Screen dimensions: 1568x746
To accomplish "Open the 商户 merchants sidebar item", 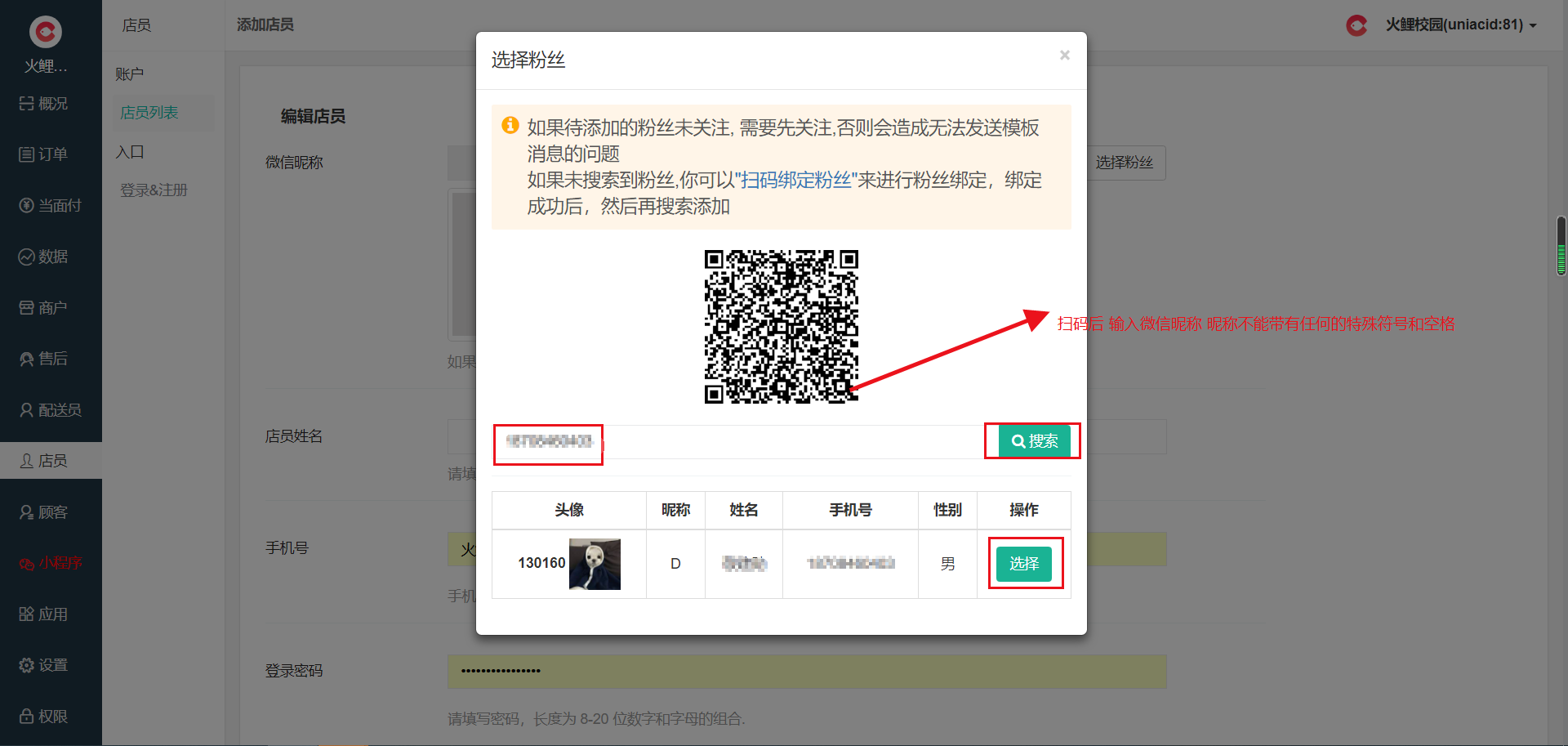I will (43, 308).
